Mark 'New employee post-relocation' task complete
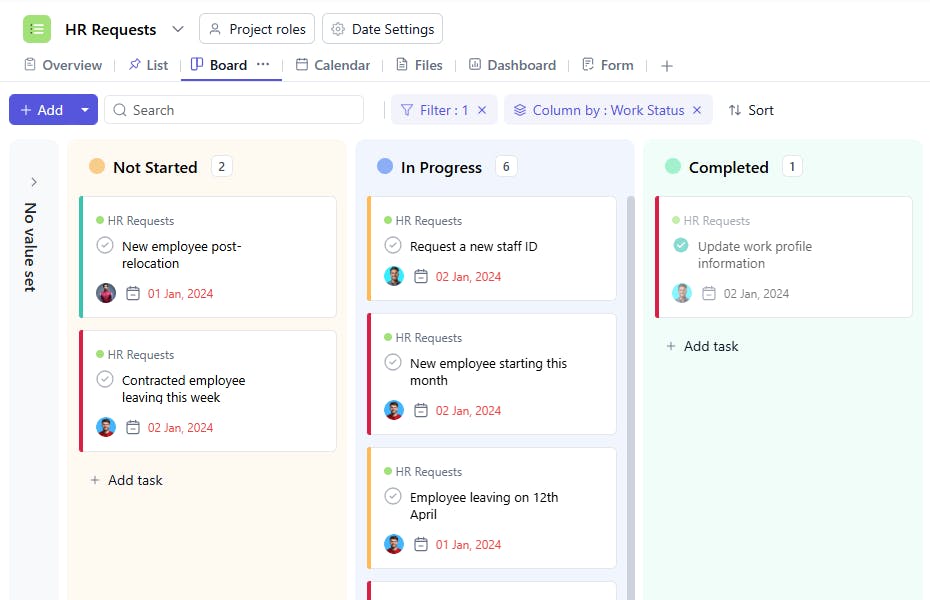The width and height of the screenshot is (930, 600). tap(105, 245)
